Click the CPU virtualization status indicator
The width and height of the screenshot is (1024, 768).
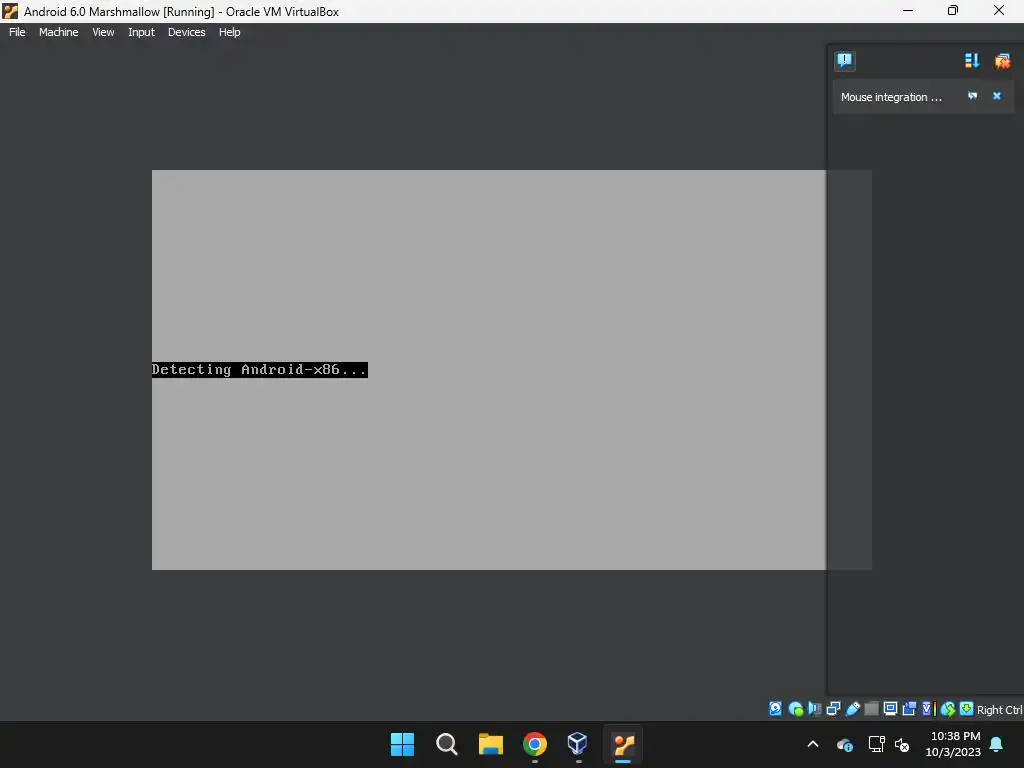point(929,709)
